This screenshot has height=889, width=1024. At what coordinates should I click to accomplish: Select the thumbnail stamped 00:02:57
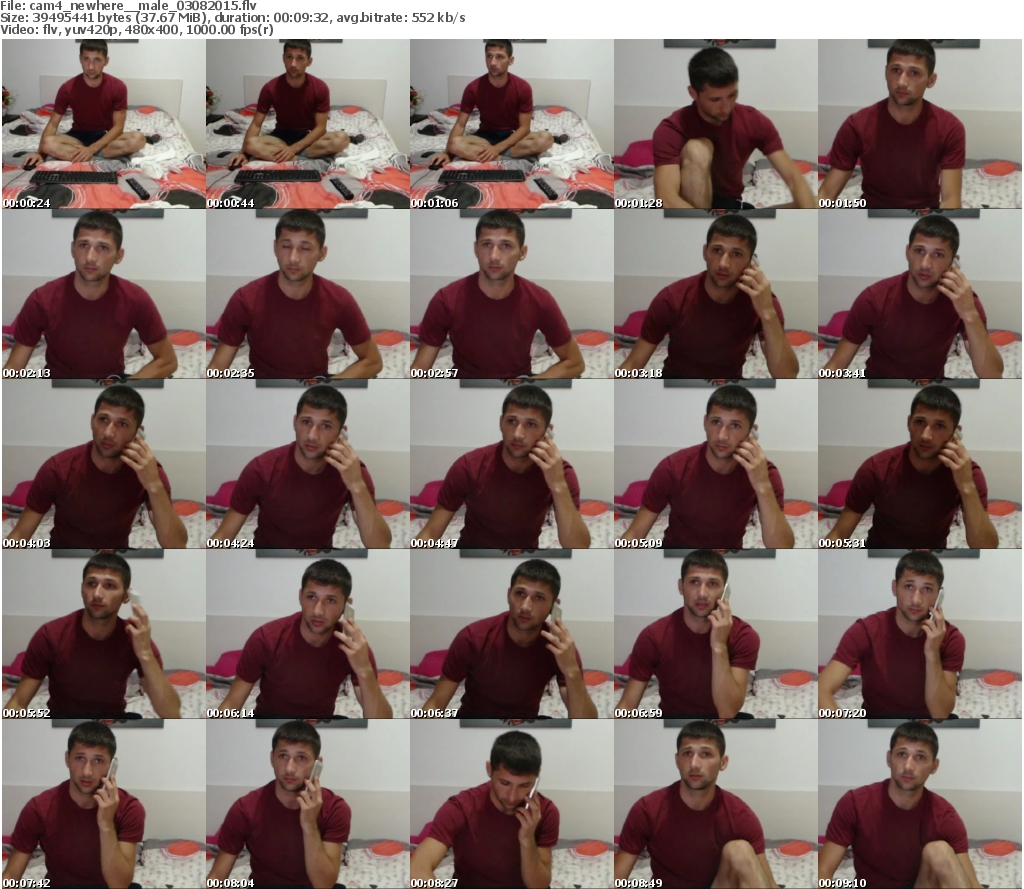511,294
